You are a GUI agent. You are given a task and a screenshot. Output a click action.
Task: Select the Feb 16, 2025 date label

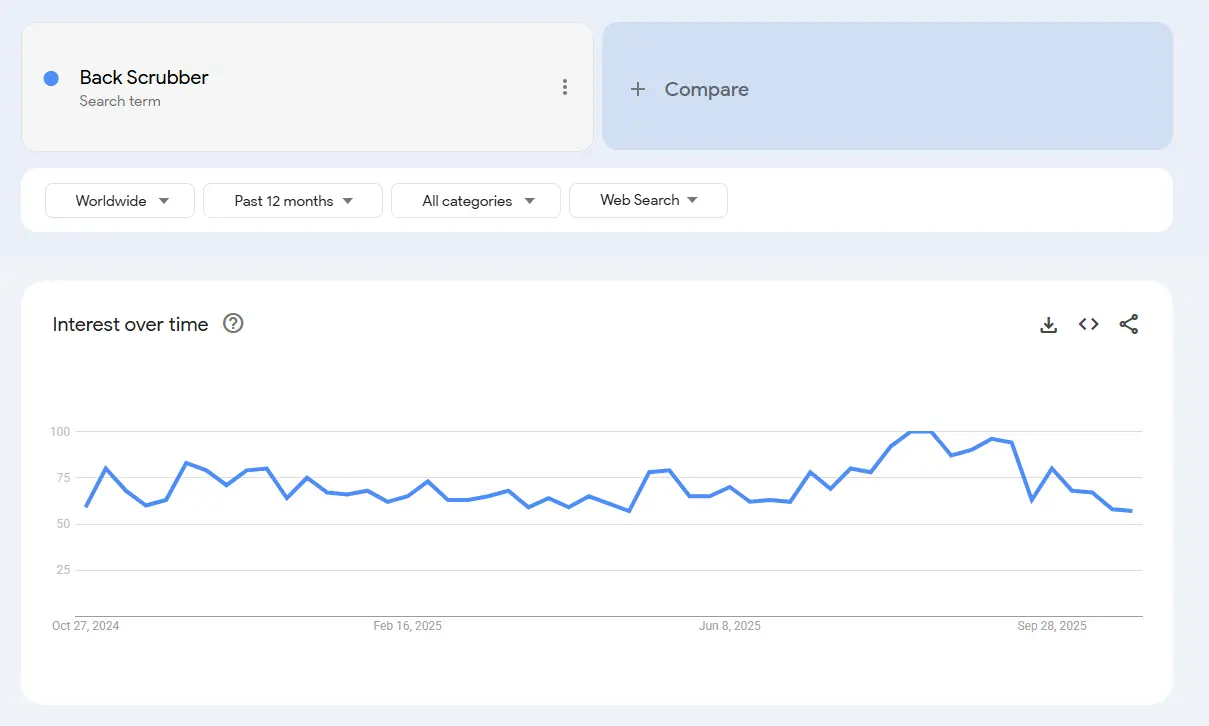(x=407, y=626)
